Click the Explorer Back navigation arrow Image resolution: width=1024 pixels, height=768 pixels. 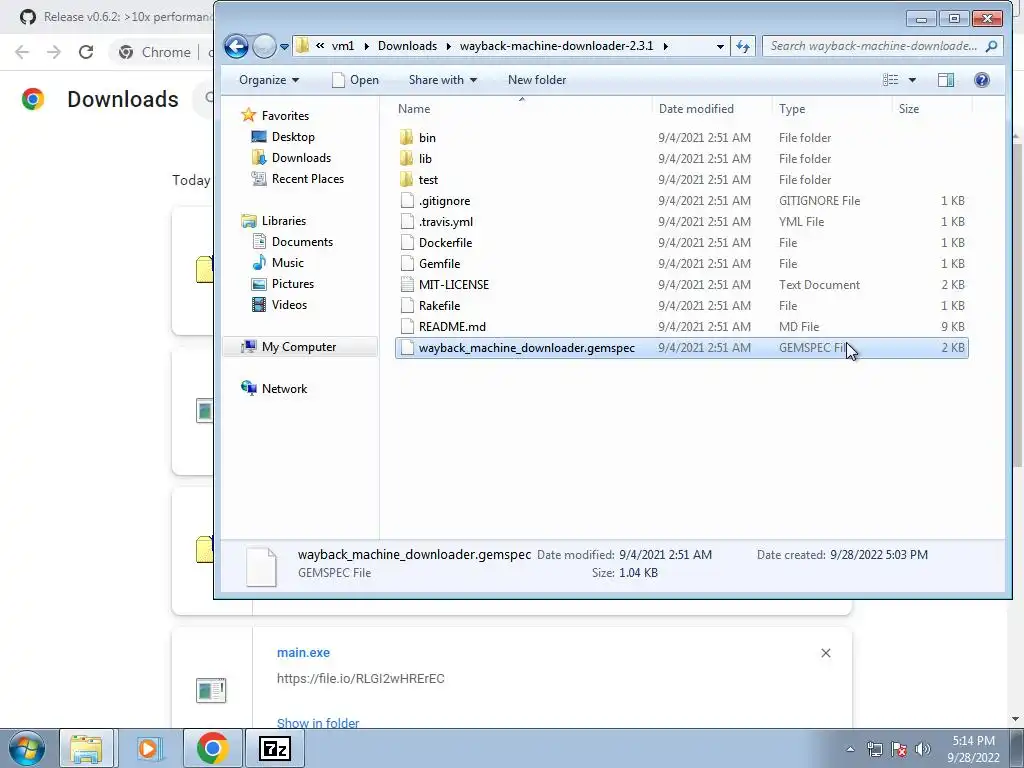coord(236,46)
